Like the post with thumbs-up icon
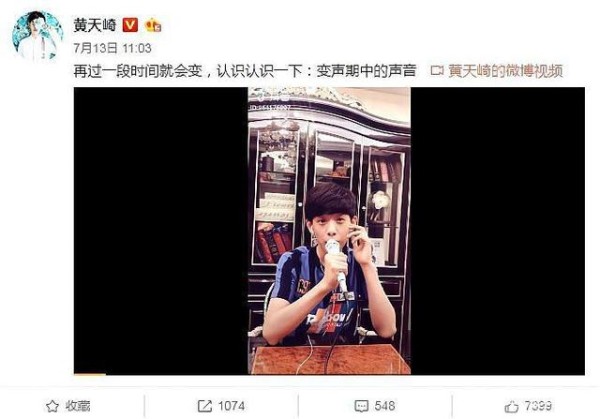 coord(511,406)
